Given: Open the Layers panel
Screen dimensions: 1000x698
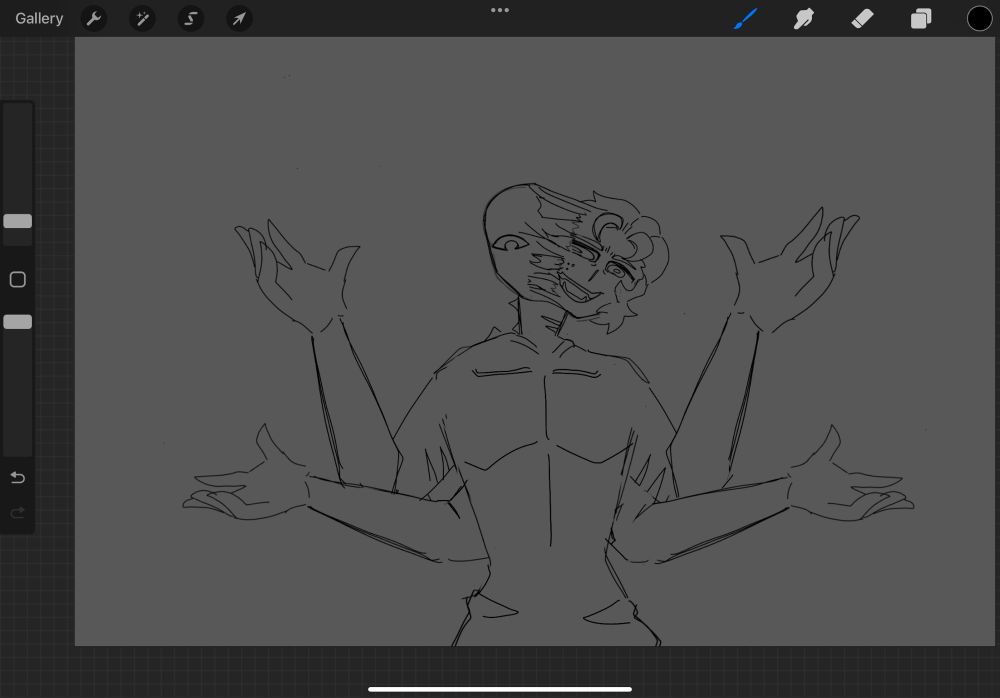Looking at the screenshot, I should tap(921, 19).
